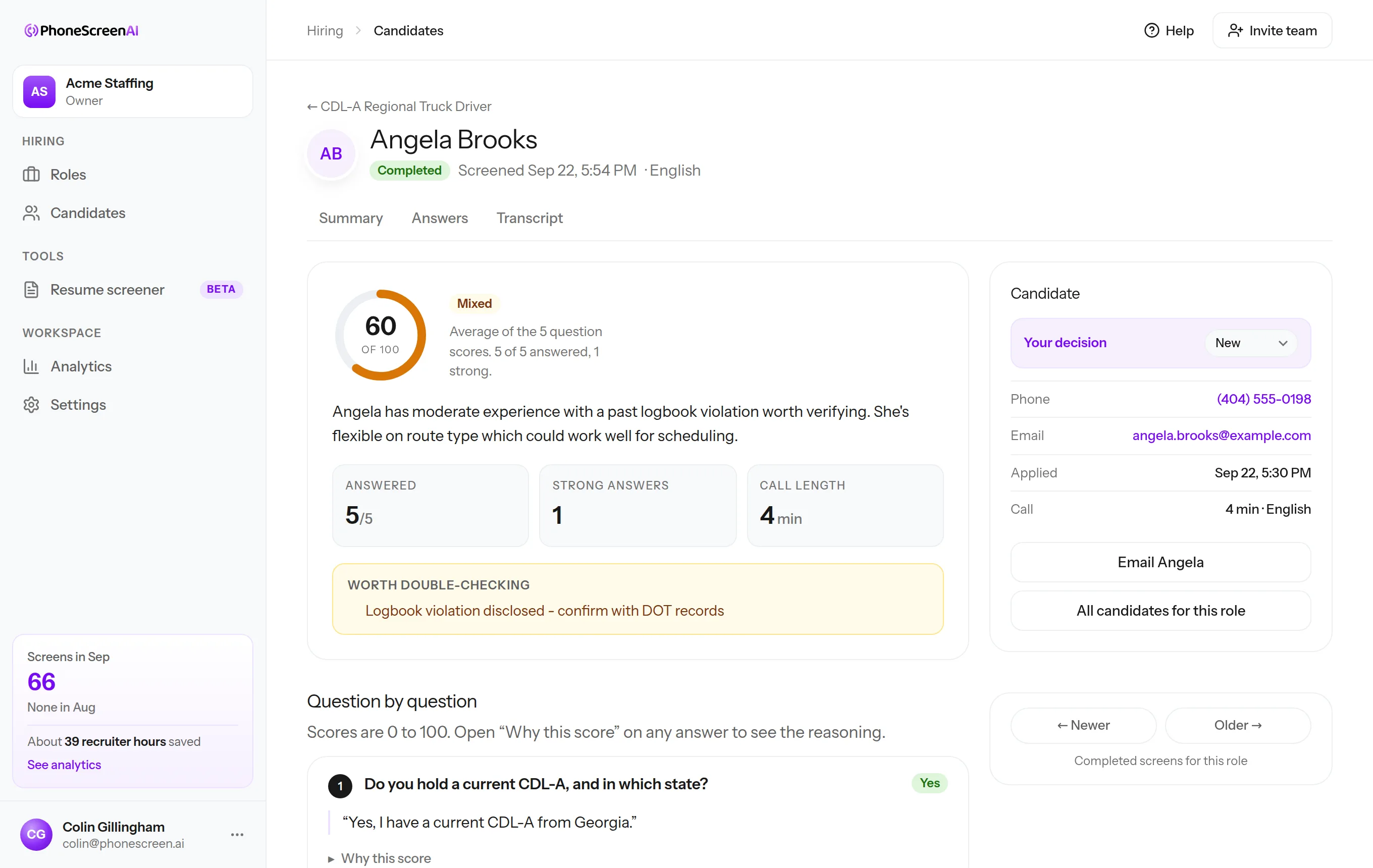Click the 60 of 100 score ring
Screen dimensions: 1373x868
380,335
